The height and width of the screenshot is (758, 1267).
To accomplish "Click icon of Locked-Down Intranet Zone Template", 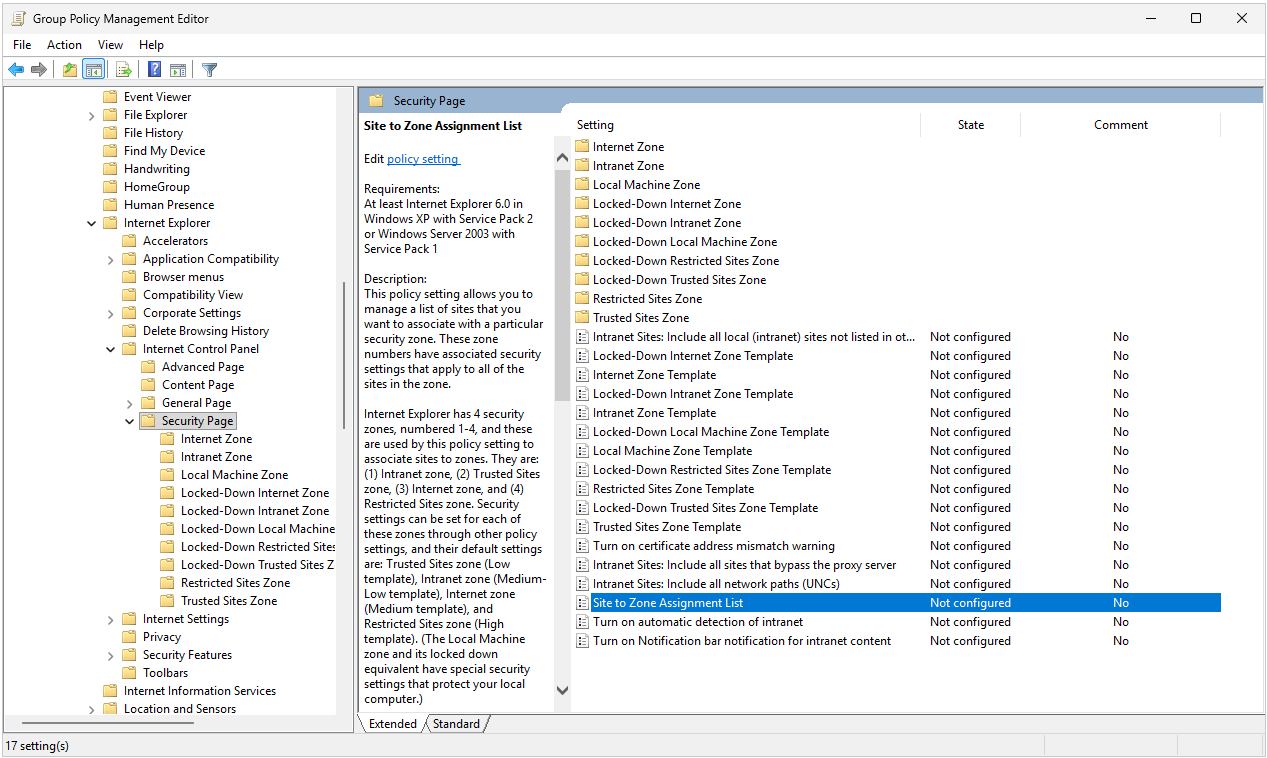I will click(583, 394).
